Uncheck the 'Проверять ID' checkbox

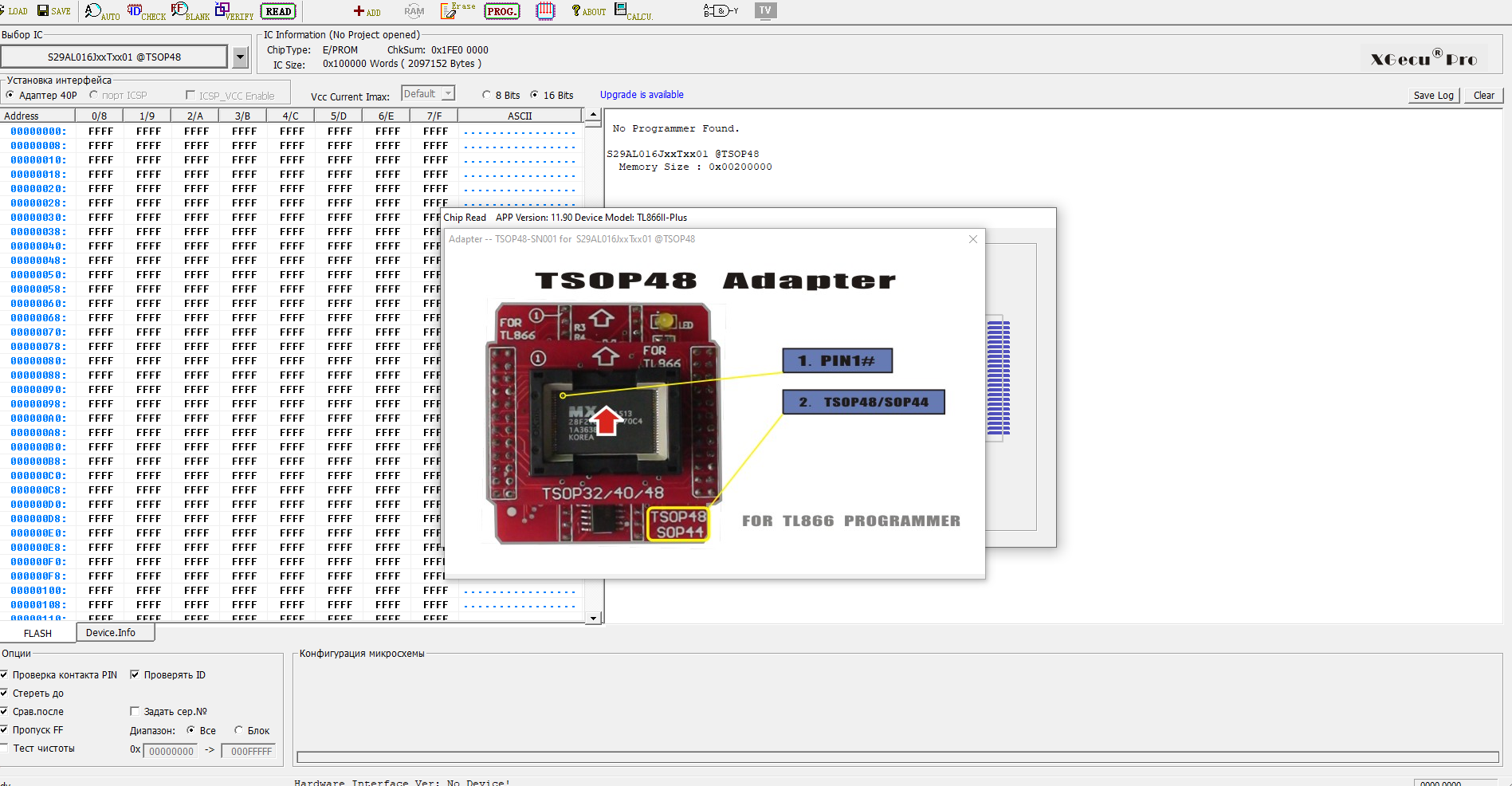pyautogui.click(x=135, y=674)
